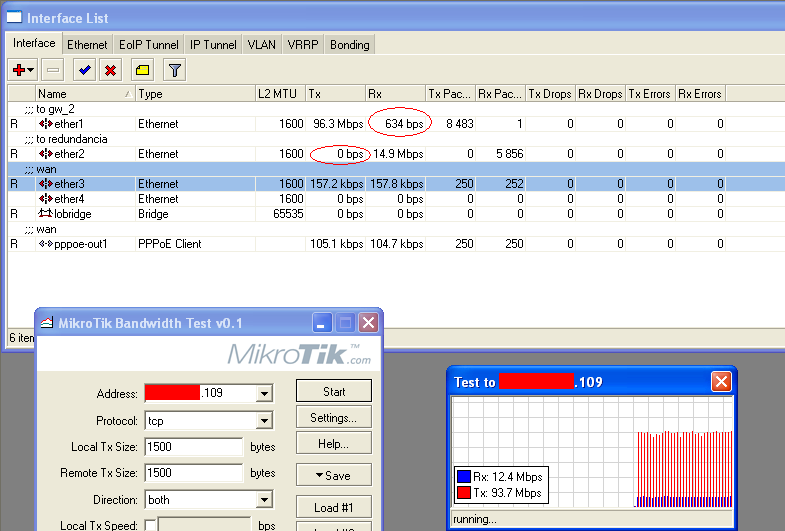The width and height of the screenshot is (785, 531).
Task: Click the blue Rx legend swatch
Action: [x=464, y=476]
